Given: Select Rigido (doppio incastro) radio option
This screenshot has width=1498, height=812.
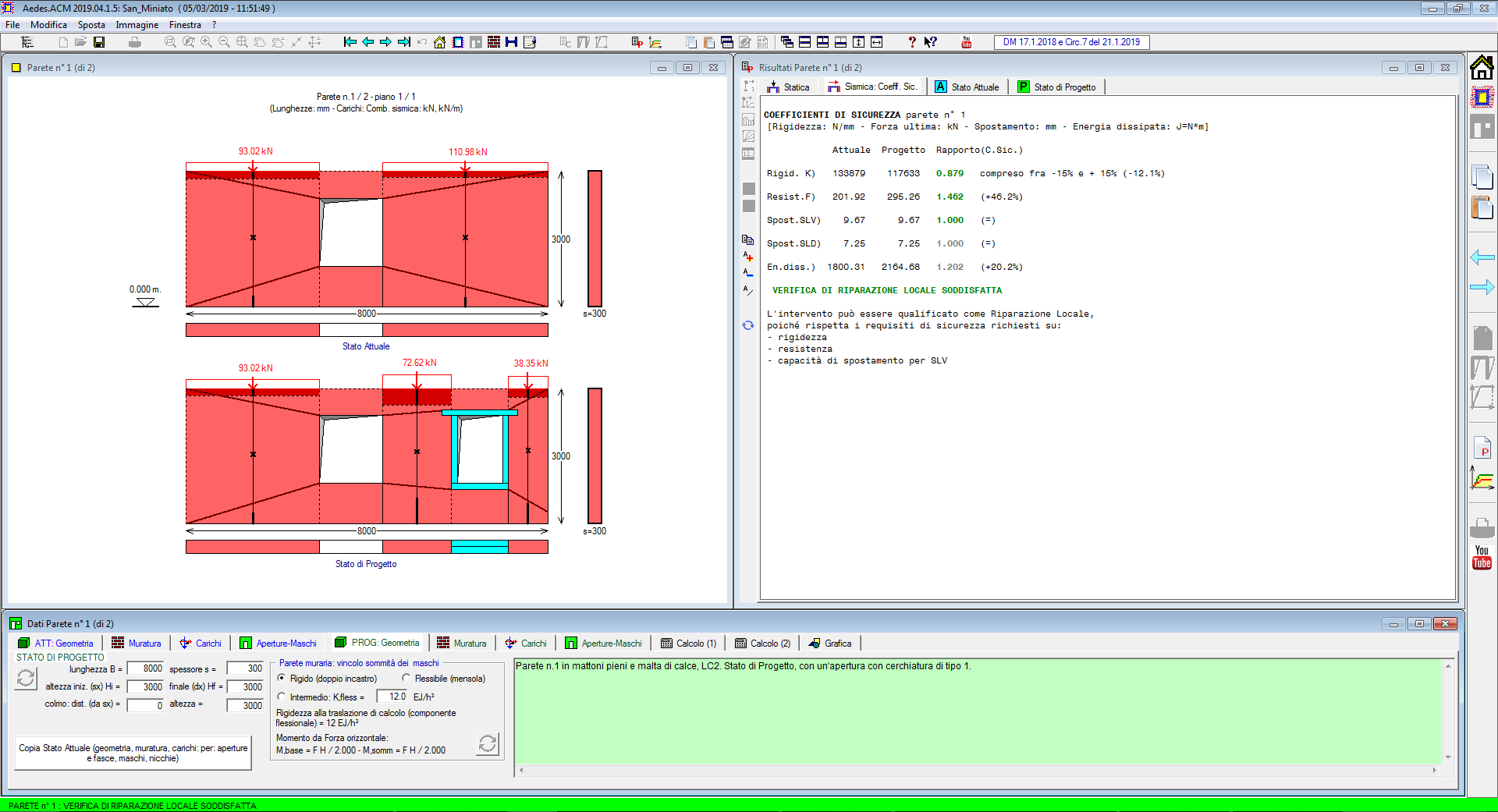Looking at the screenshot, I should click(x=282, y=679).
